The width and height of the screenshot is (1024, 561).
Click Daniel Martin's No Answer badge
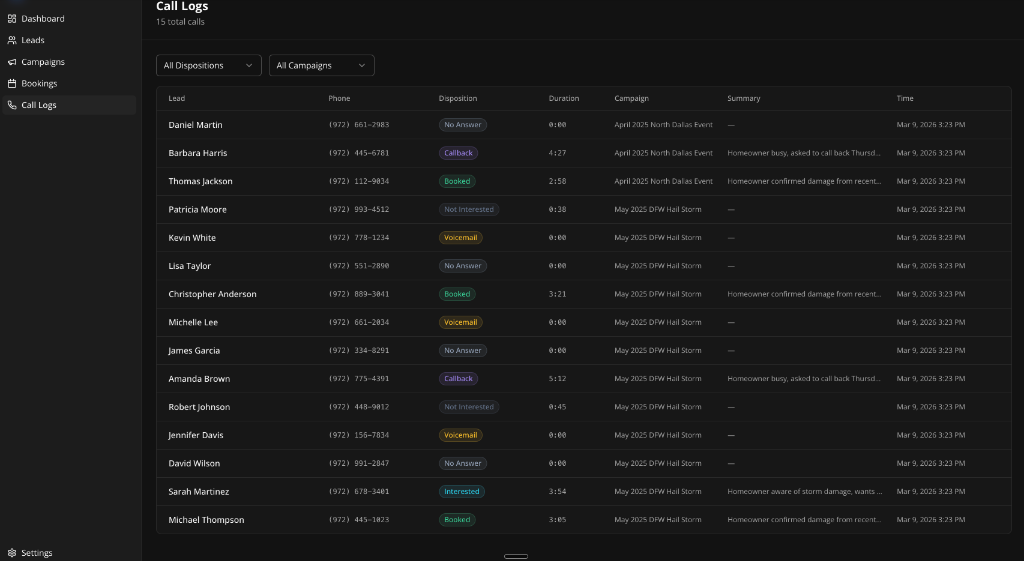(x=463, y=125)
